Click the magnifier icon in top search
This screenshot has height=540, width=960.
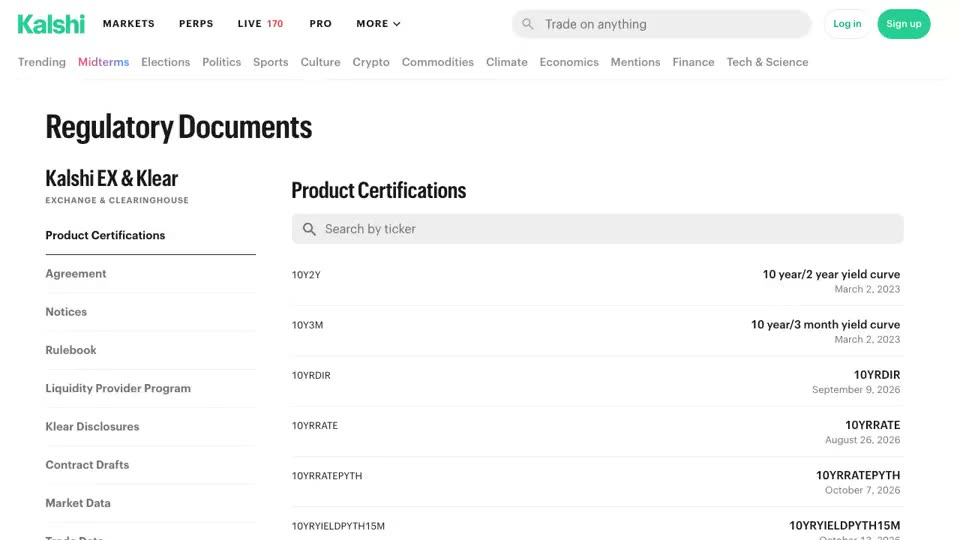click(x=527, y=24)
